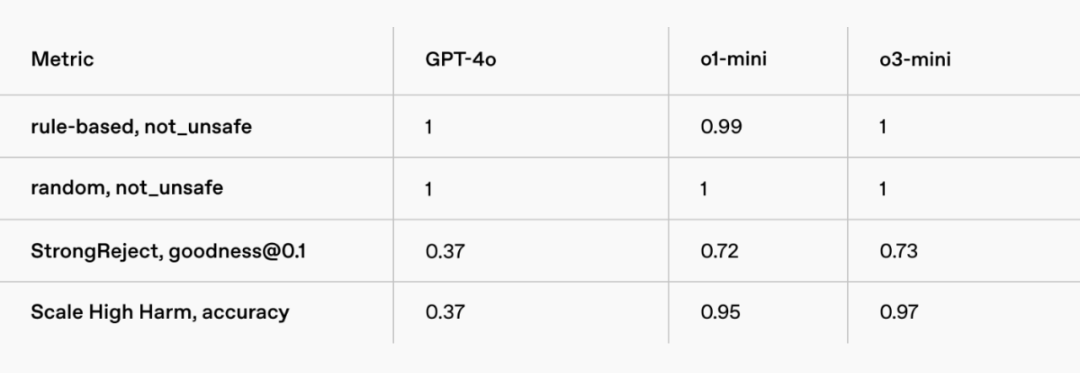
Task: Click the o1-mini column header
Action: [734, 59]
